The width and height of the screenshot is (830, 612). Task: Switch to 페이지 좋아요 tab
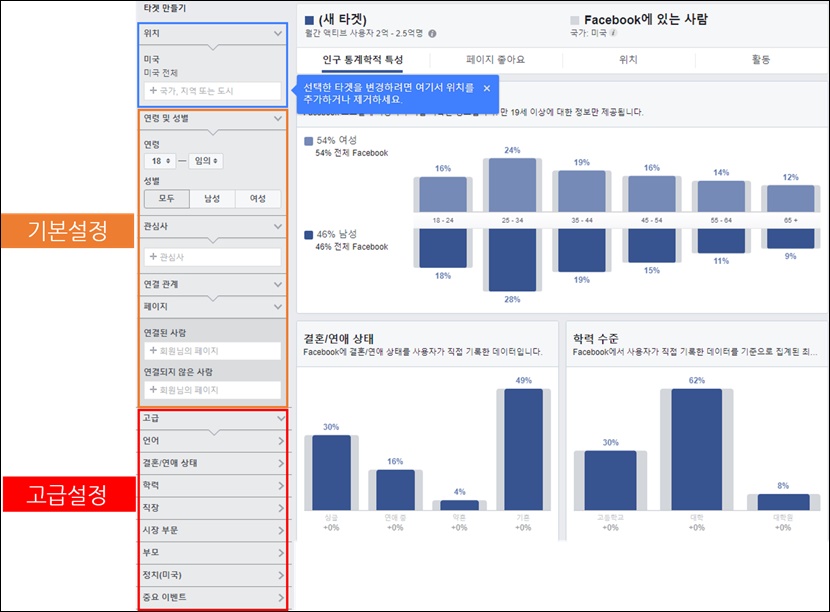point(495,60)
